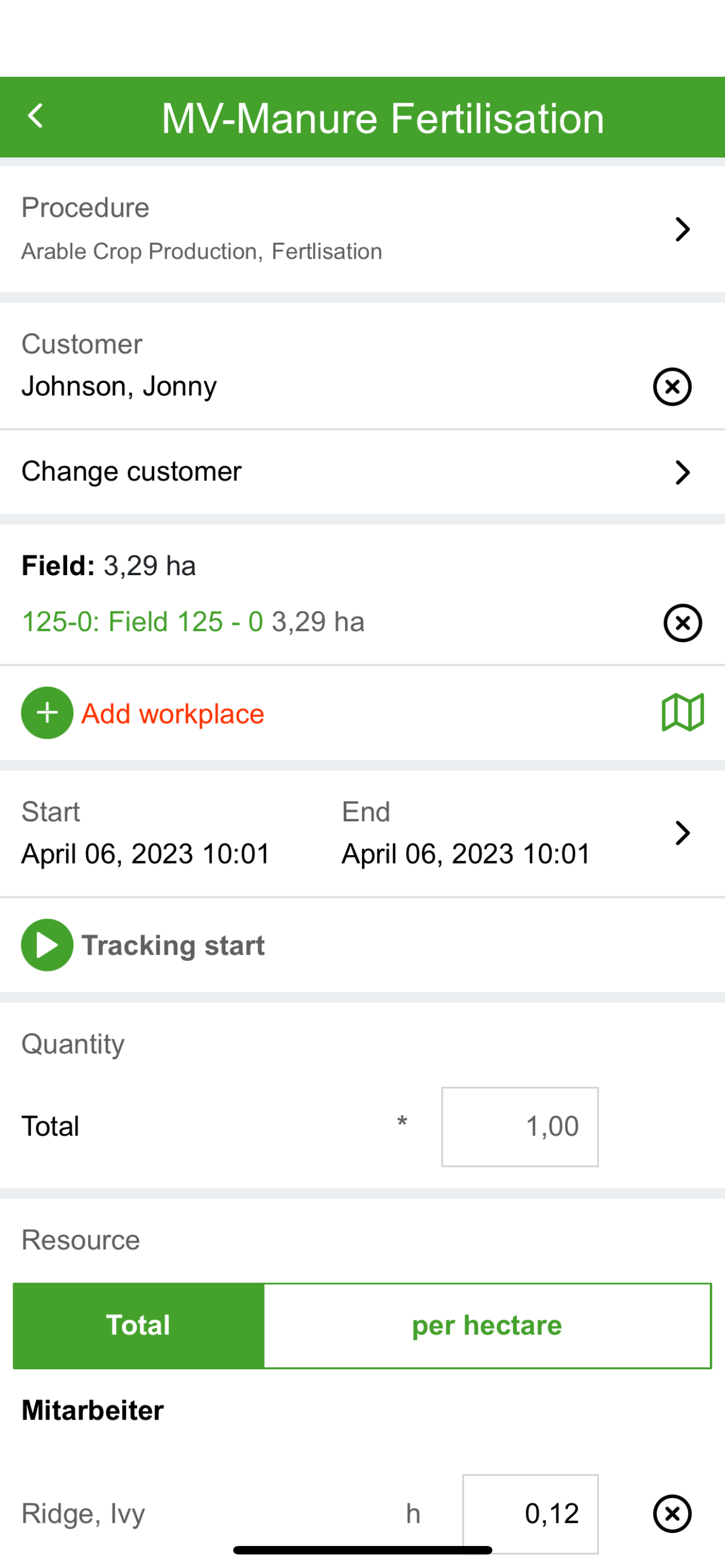Edit the Quantity Total input field
The width and height of the screenshot is (725, 1568).
(520, 1127)
